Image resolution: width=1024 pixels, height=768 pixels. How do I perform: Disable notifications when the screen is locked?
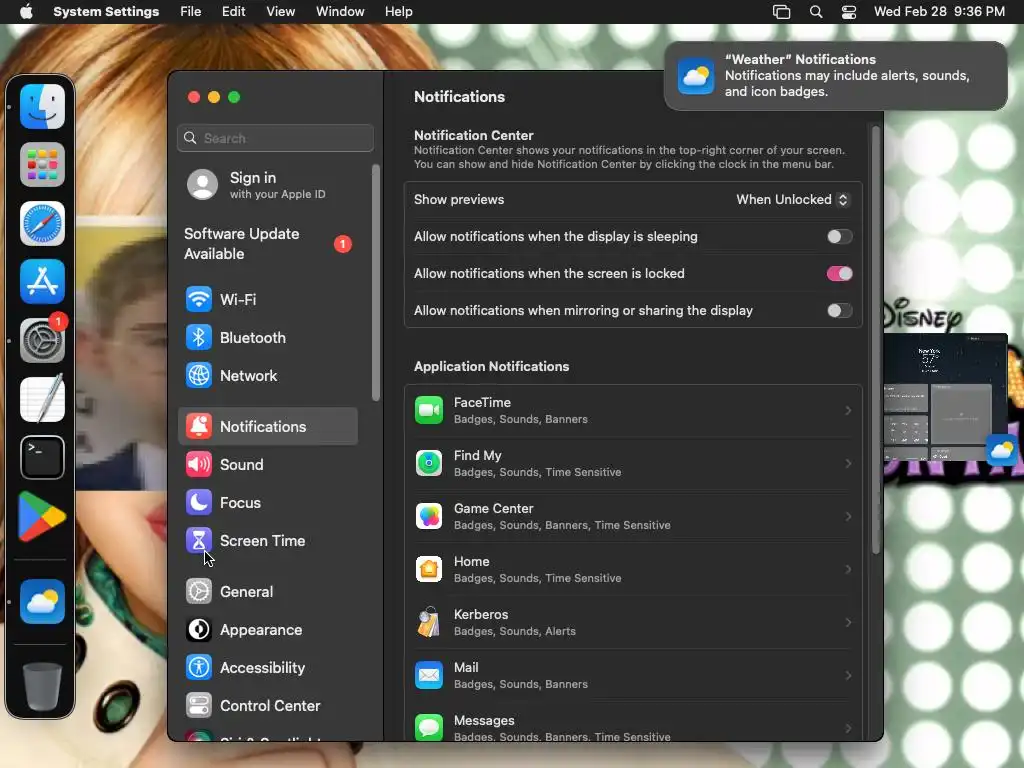pyautogui.click(x=839, y=274)
